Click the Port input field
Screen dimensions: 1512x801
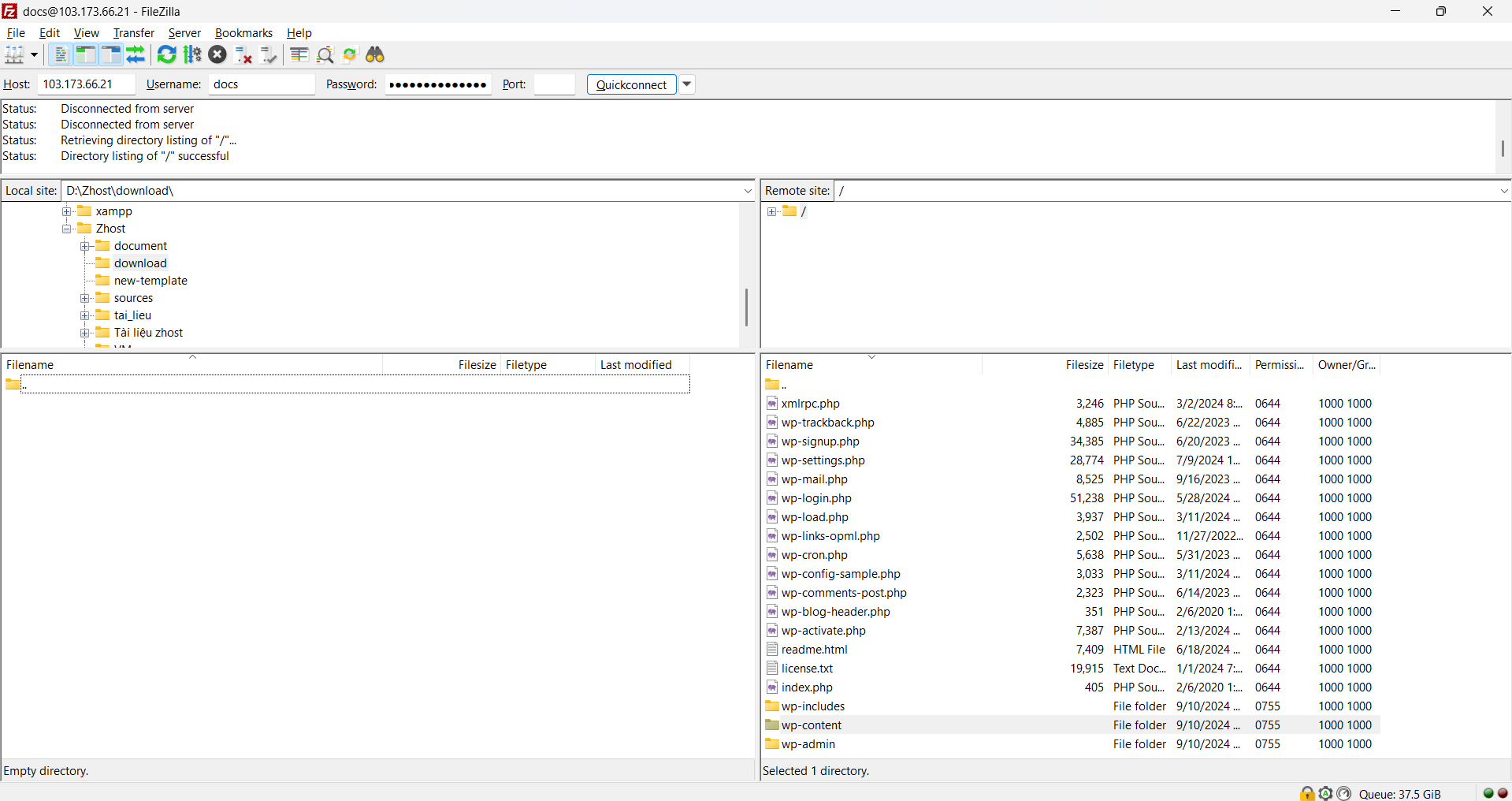tap(554, 84)
